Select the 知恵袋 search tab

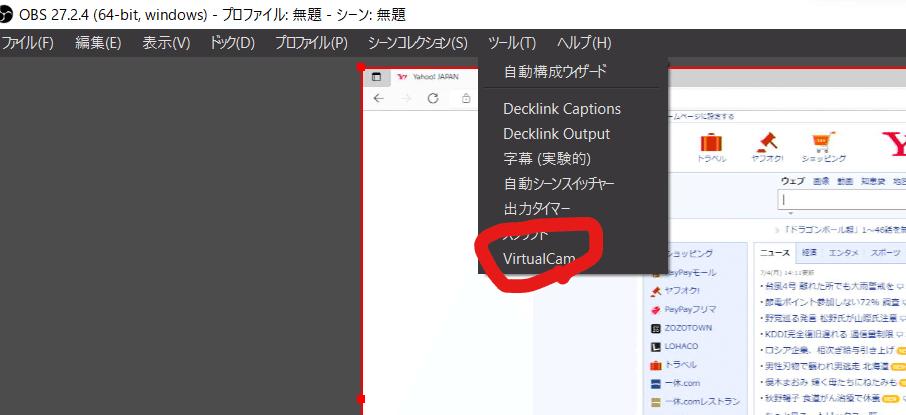pyautogui.click(x=872, y=181)
